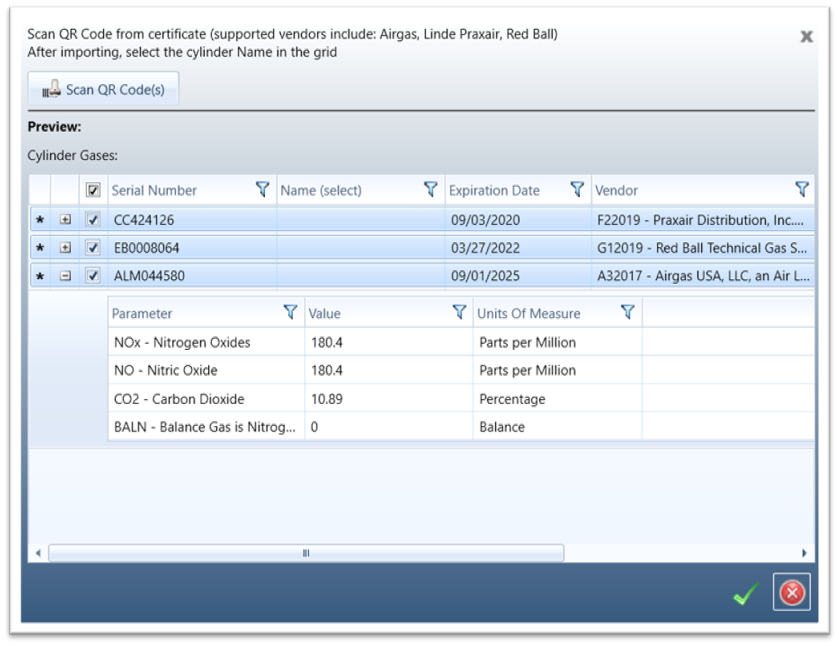The image size is (839, 646).
Task: Click the Airgas USA vendor cell
Action: tap(703, 276)
